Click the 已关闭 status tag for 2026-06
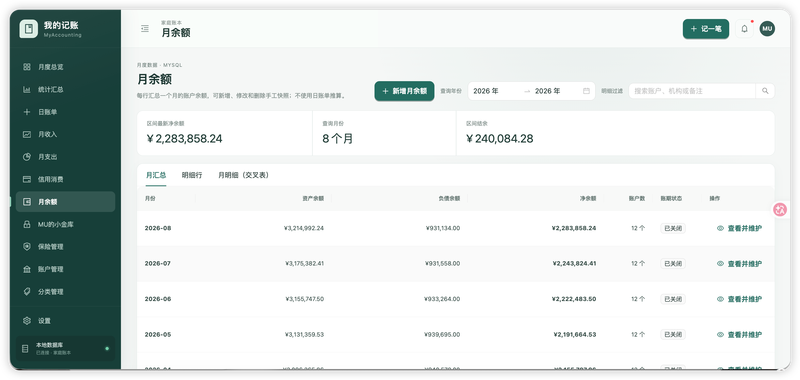Viewport: 800px width, 380px height. point(672,299)
